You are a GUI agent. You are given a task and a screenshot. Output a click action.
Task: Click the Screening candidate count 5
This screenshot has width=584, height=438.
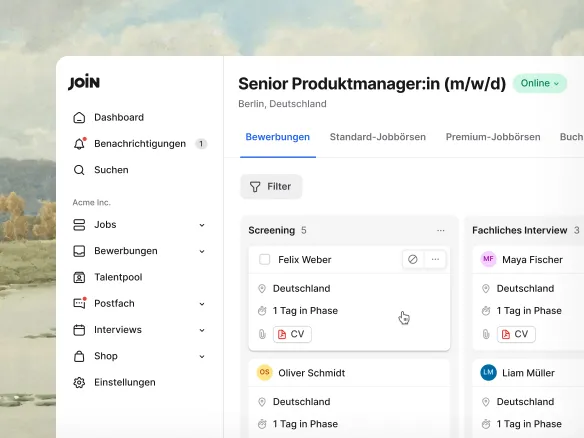304,231
